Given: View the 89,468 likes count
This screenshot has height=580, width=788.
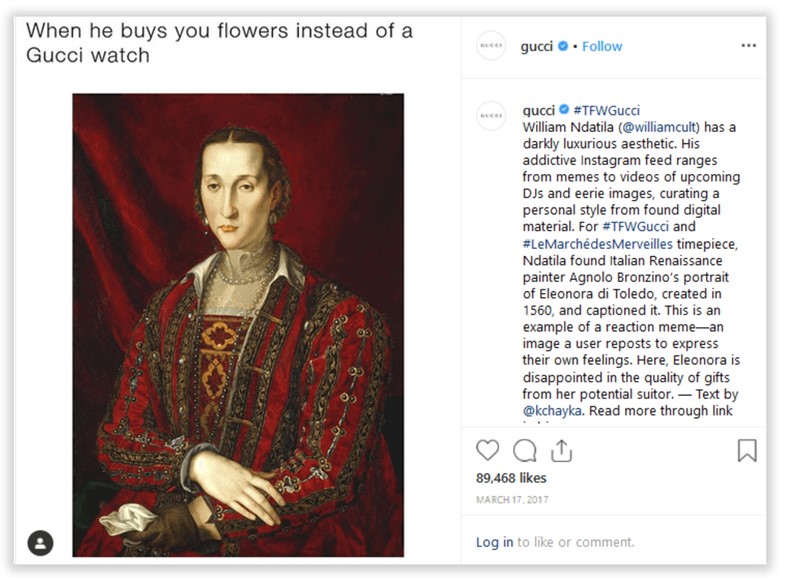Looking at the screenshot, I should [511, 478].
